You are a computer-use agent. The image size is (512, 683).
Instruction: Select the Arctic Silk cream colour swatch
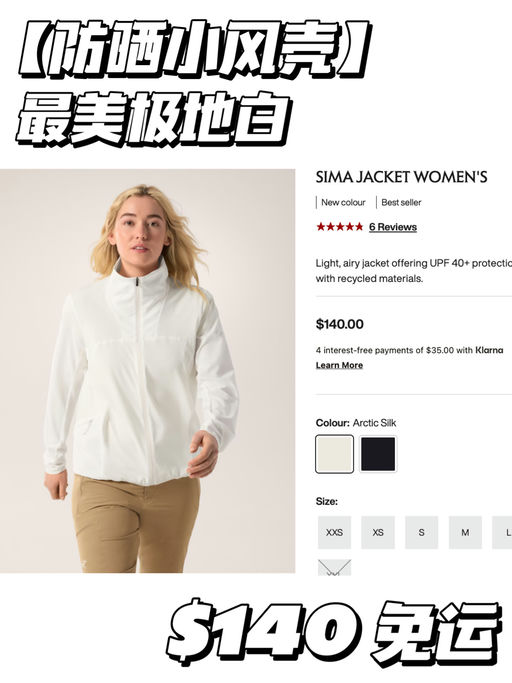[x=334, y=454]
